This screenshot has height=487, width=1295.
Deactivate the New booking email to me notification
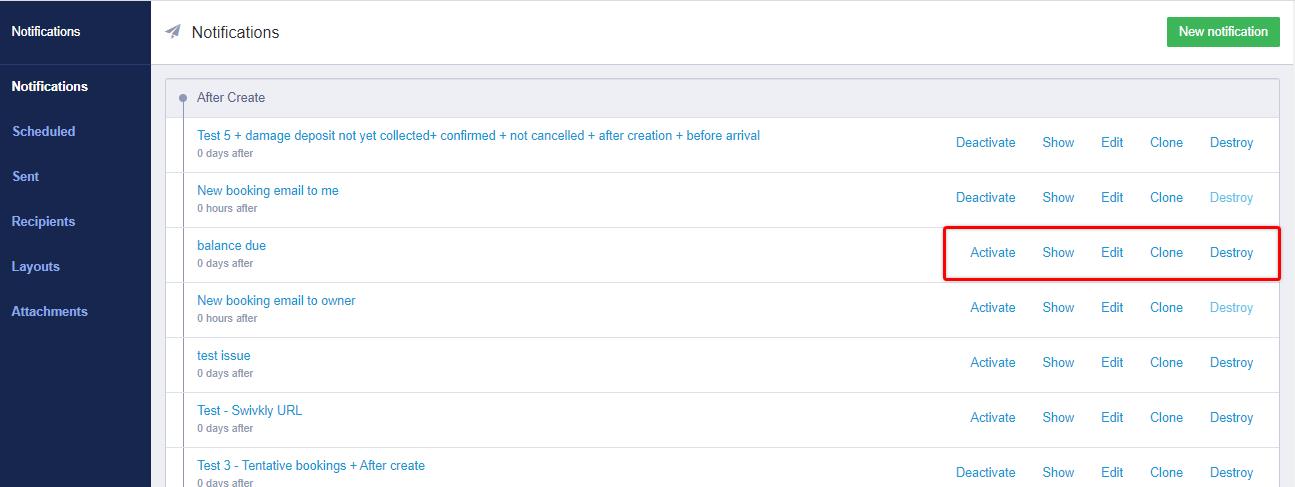coord(985,198)
